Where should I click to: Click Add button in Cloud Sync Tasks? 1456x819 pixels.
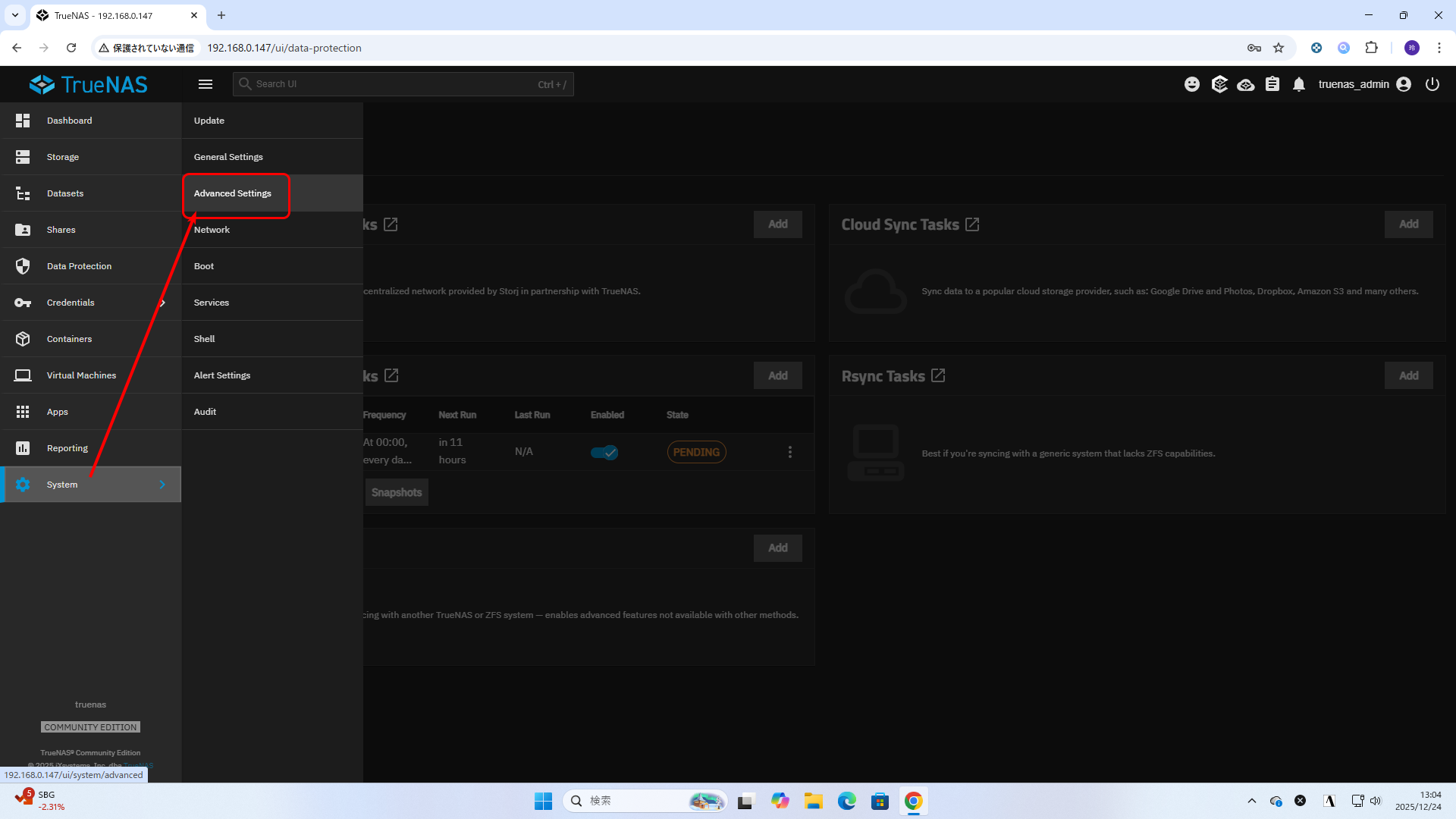[1408, 224]
